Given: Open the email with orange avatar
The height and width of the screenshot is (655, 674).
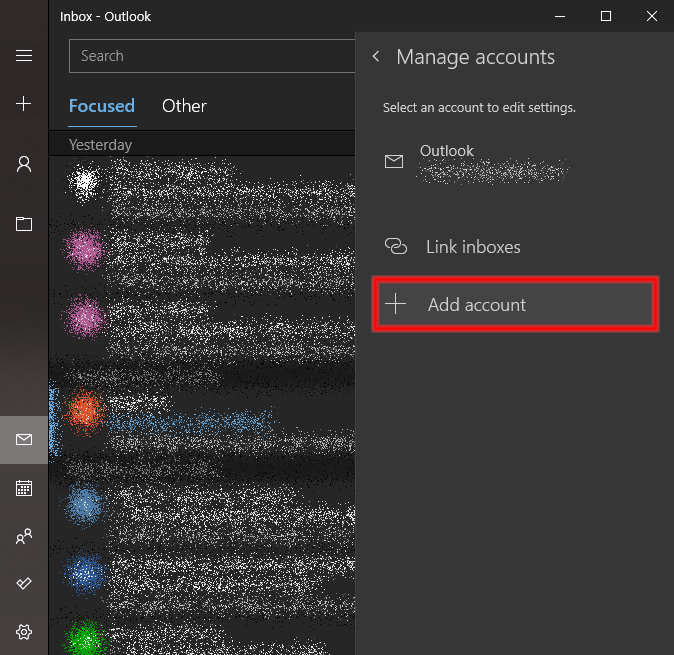Looking at the screenshot, I should [x=202, y=423].
